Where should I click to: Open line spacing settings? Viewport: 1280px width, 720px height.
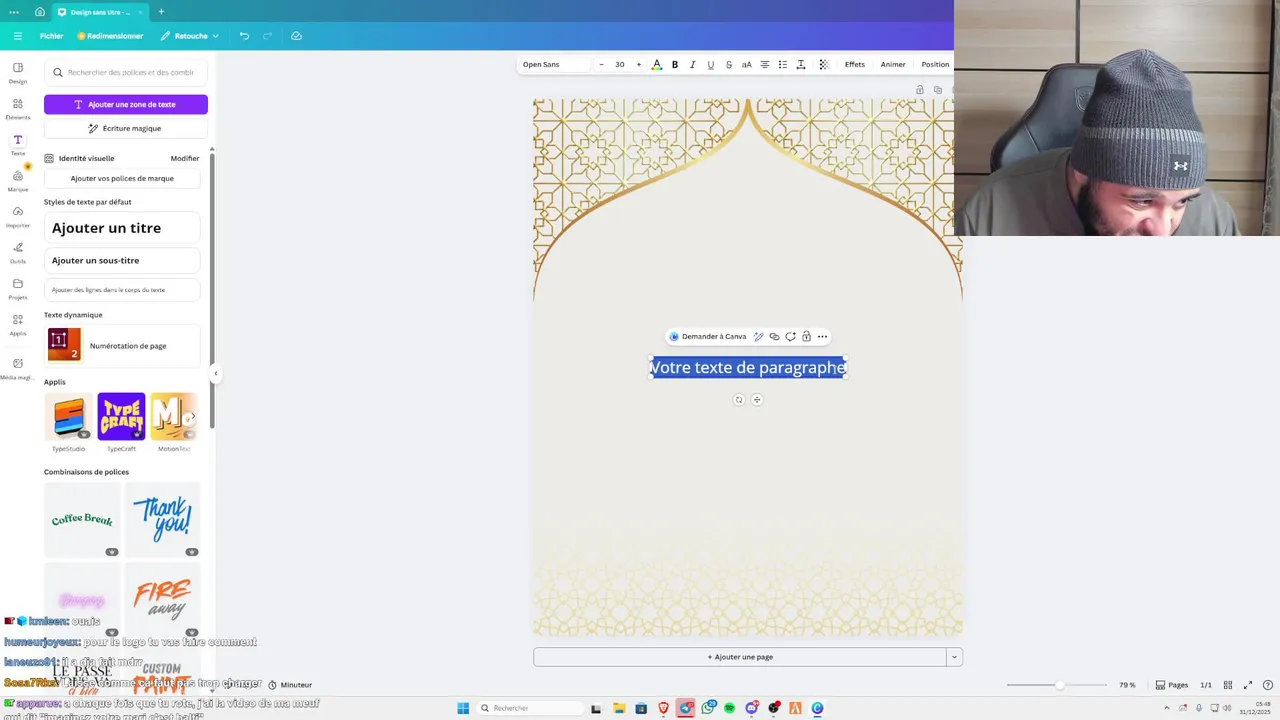coord(801,64)
